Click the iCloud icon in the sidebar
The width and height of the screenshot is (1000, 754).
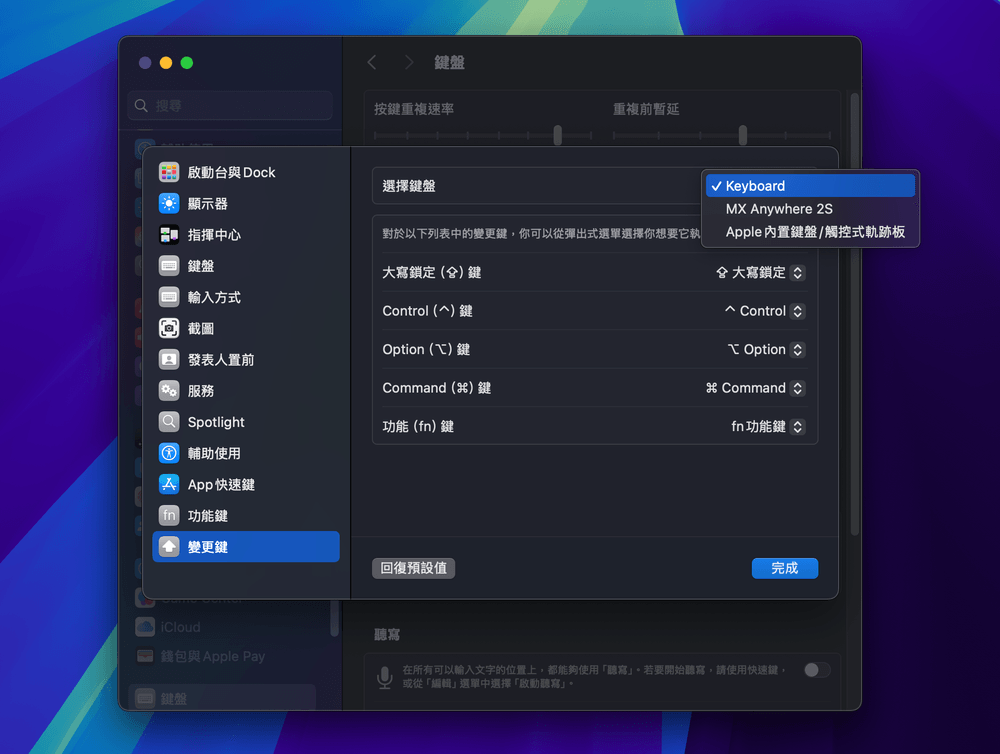click(145, 627)
